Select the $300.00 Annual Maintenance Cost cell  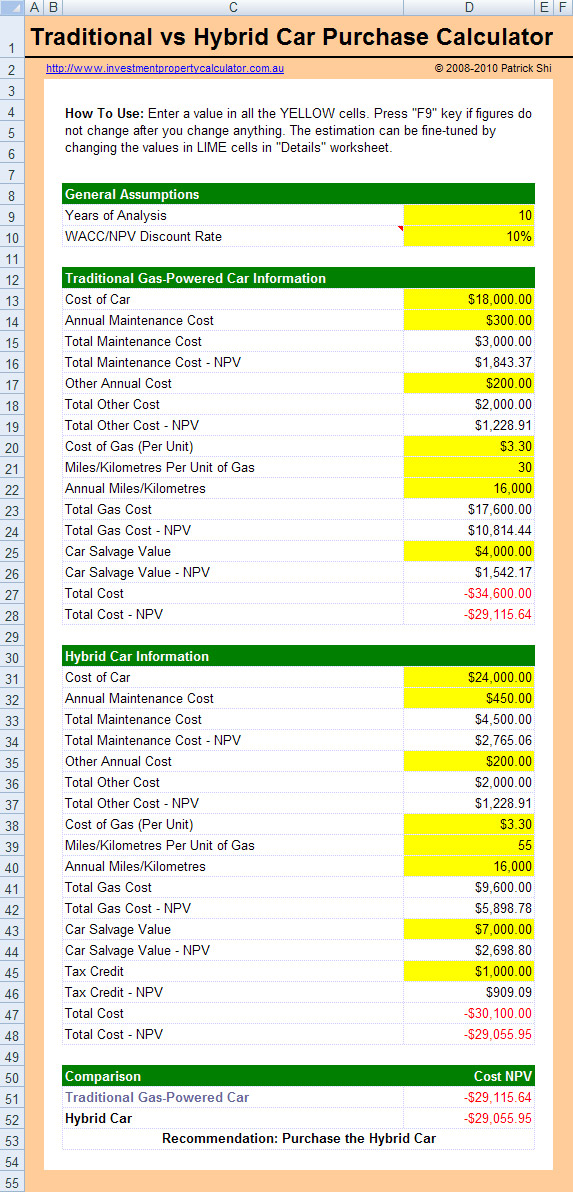pos(469,321)
